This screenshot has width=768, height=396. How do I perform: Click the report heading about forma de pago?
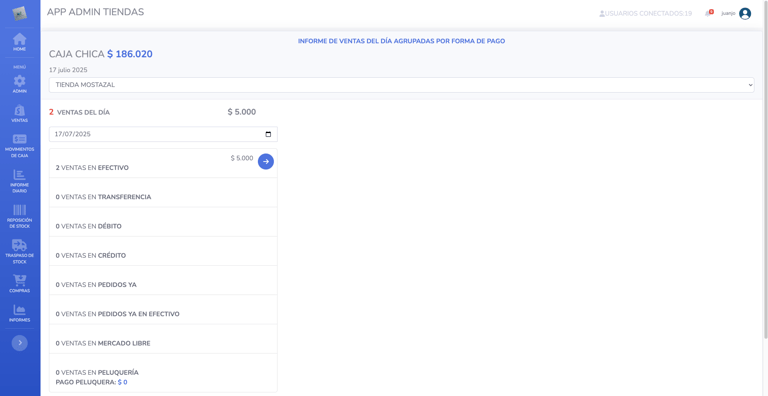point(402,41)
